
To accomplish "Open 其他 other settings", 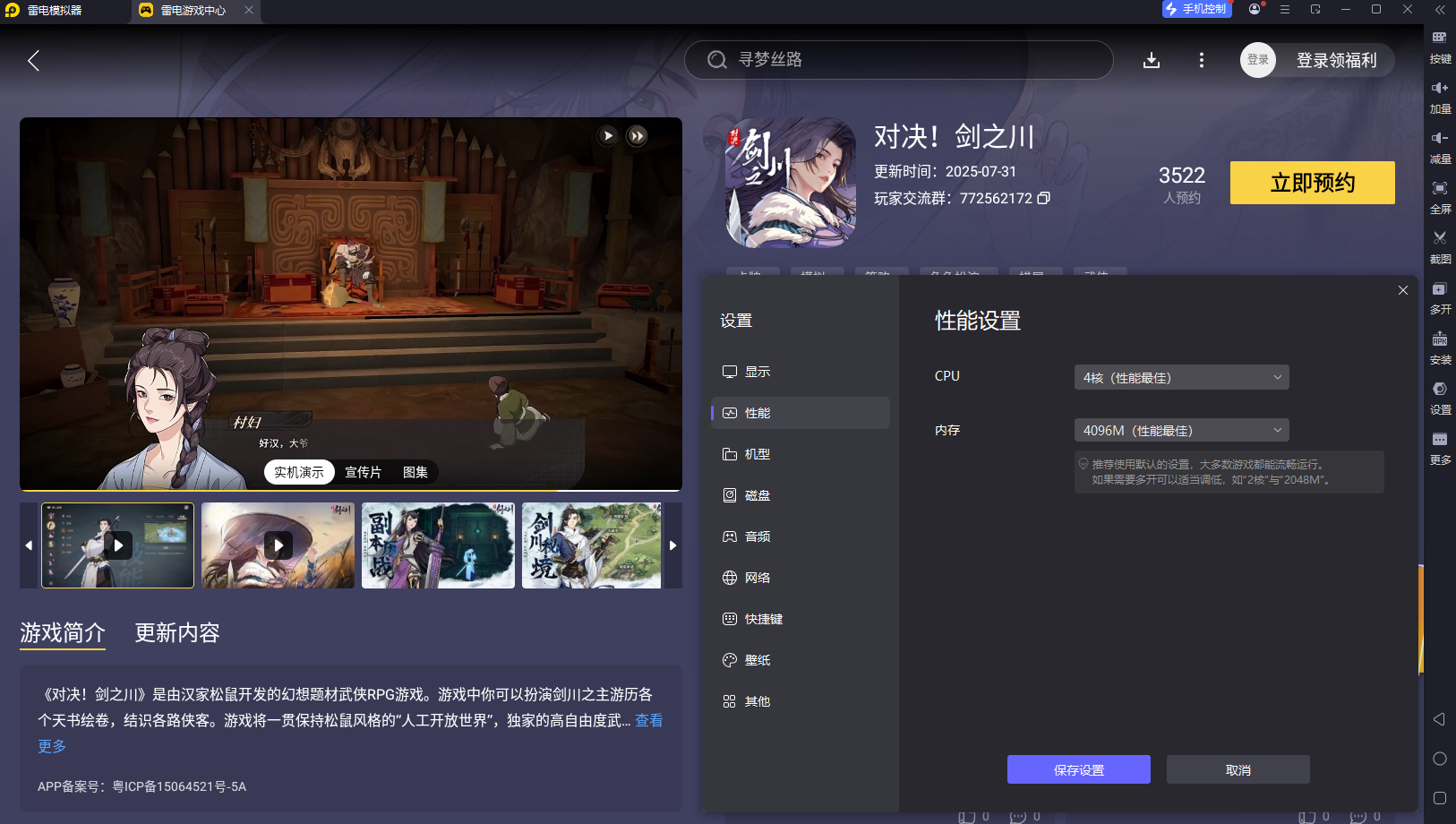I will pos(801,701).
